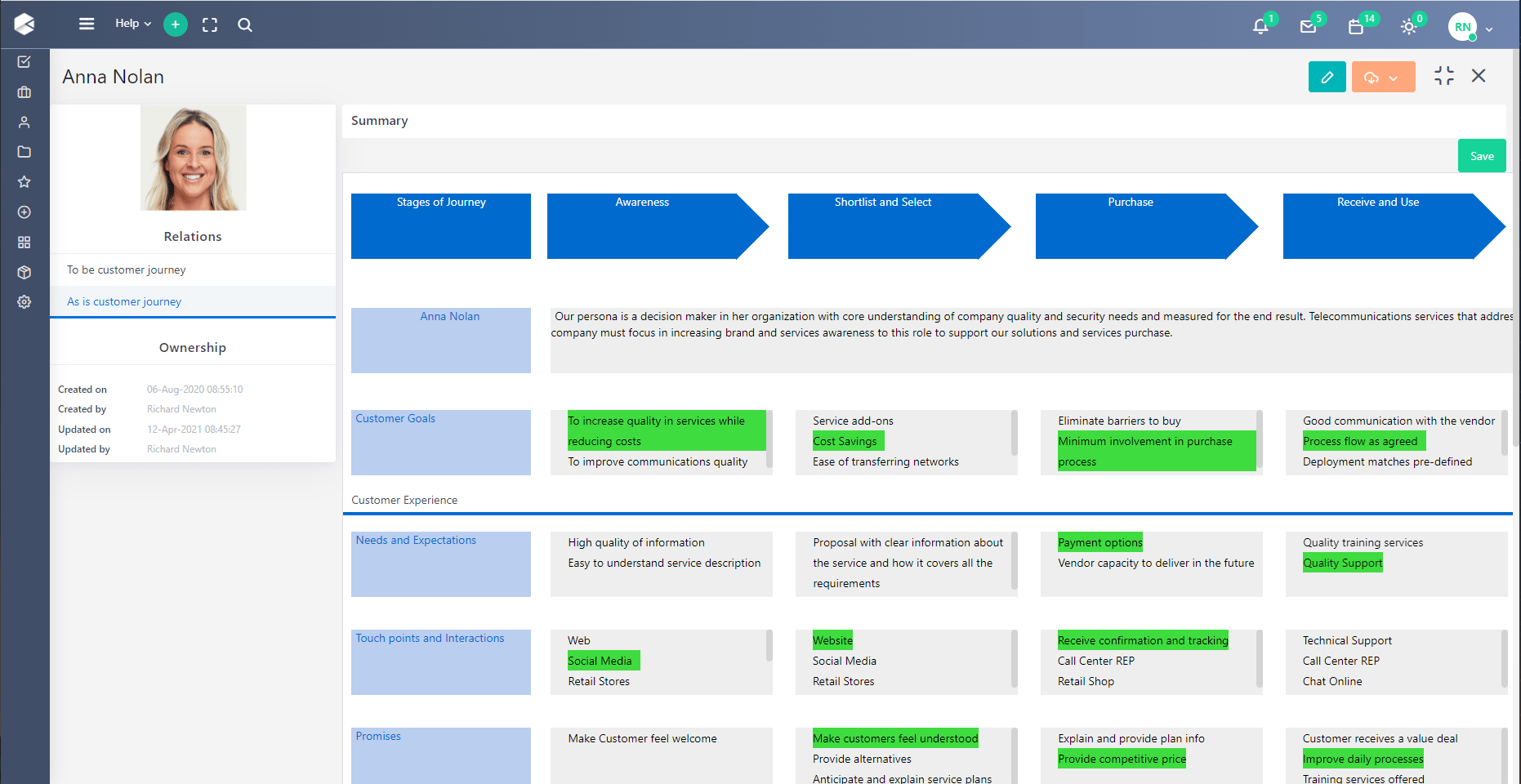Open the notifications bell icon

tap(1260, 26)
